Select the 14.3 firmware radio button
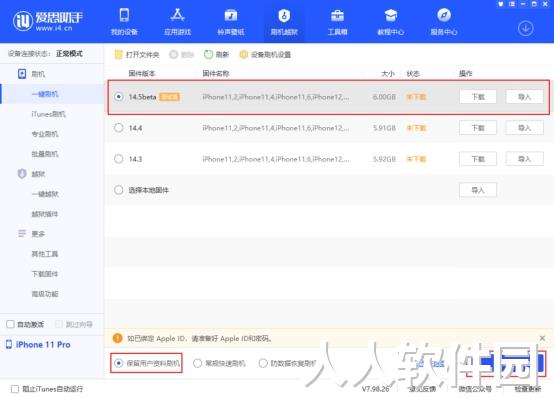The width and height of the screenshot is (554, 398). 119,159
